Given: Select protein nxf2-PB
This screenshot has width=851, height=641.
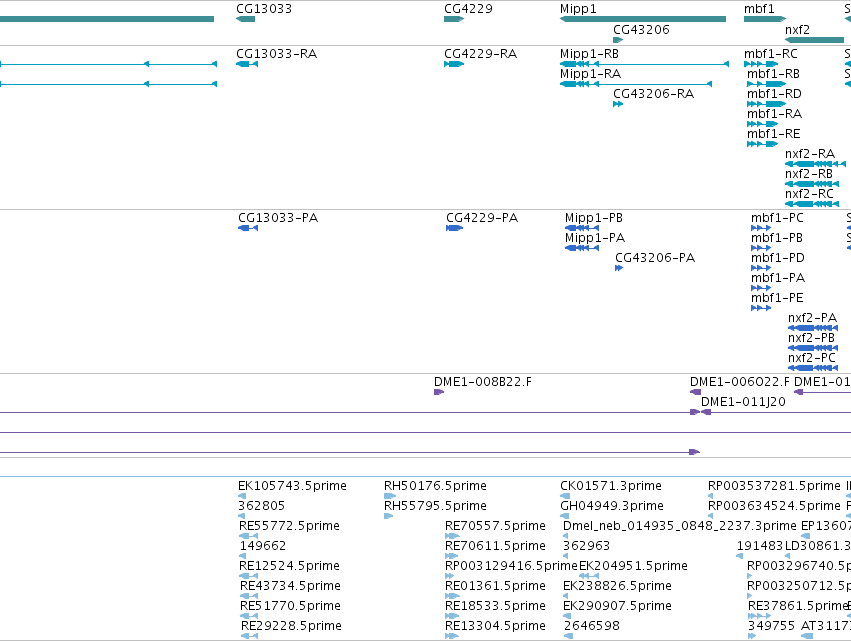Looking at the screenshot, I should coord(811,338).
